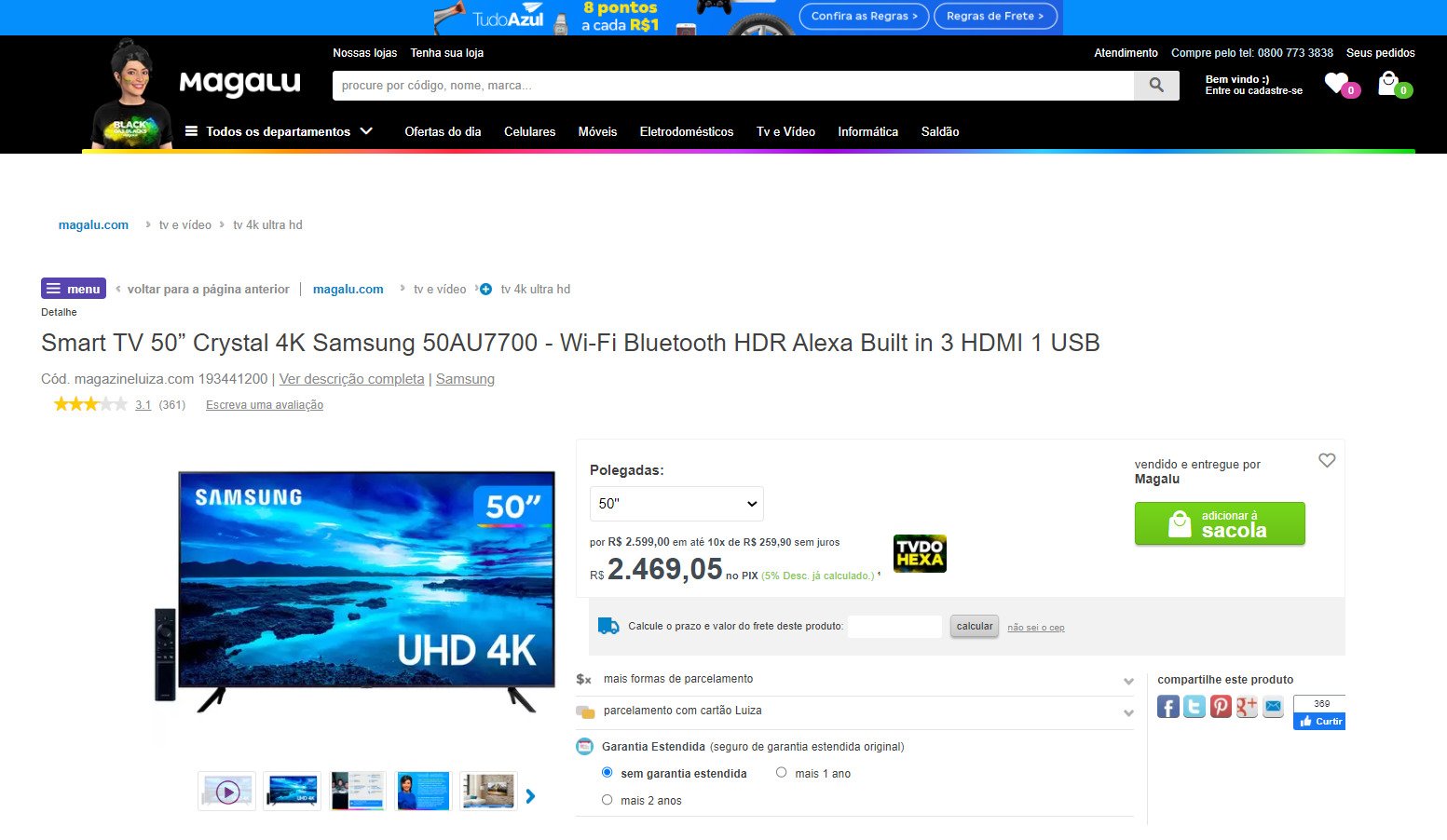
Task: Select the second TV image thumbnail
Action: pyautogui.click(x=292, y=791)
